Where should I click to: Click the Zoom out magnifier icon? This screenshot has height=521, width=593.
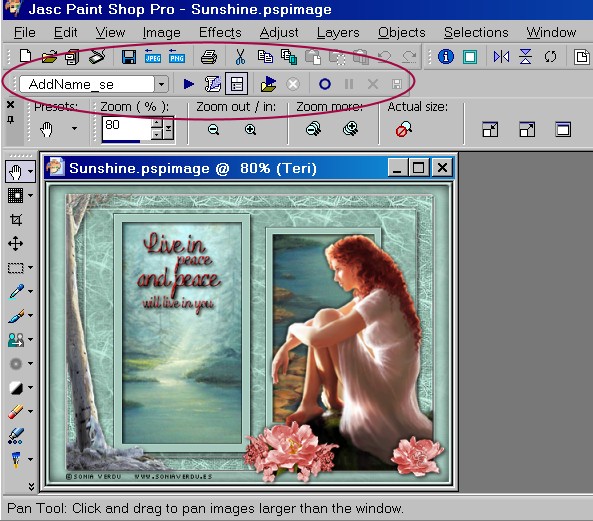pyautogui.click(x=213, y=130)
